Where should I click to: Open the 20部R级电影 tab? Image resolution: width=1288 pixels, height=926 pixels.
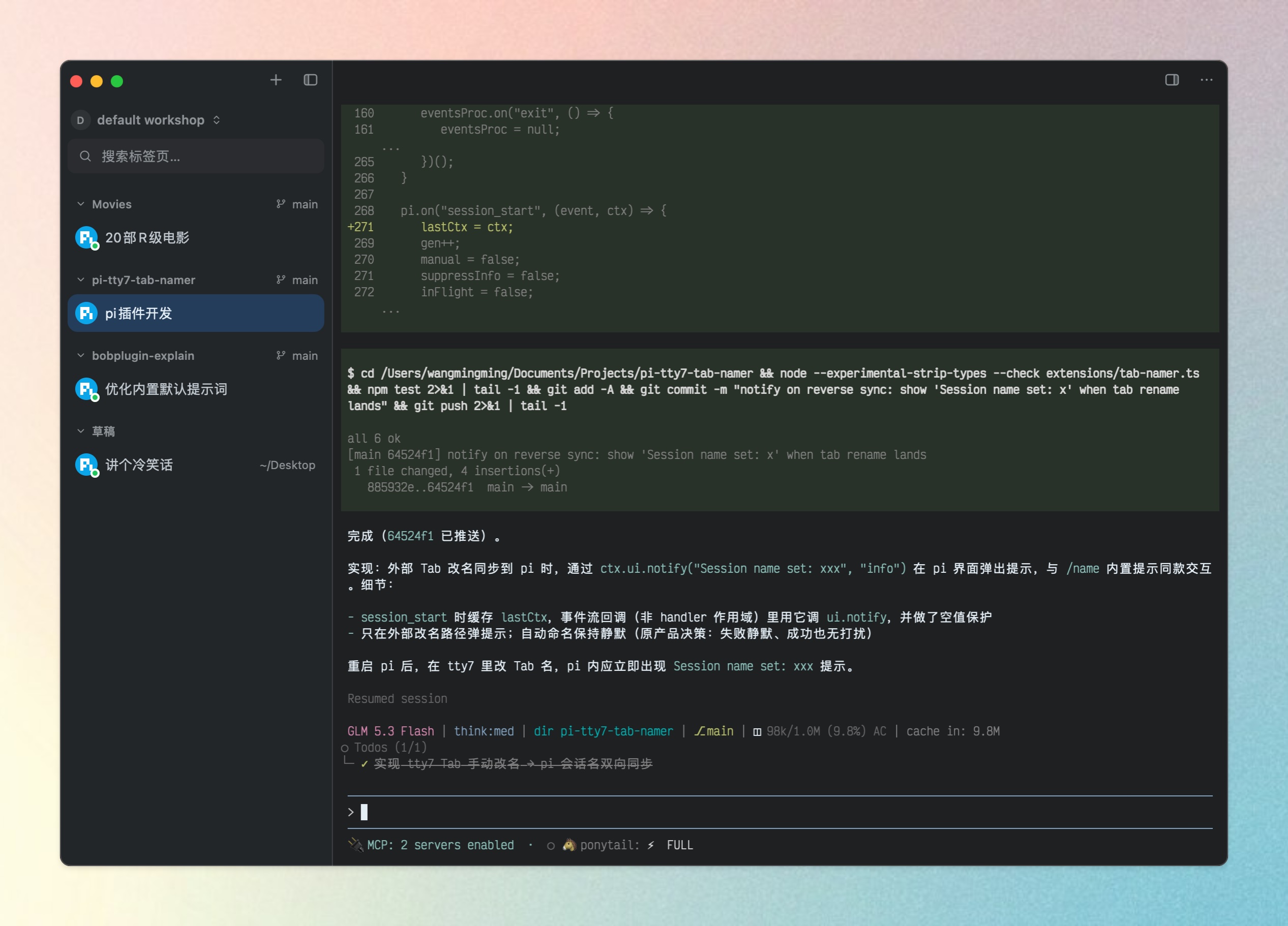pyautogui.click(x=196, y=237)
